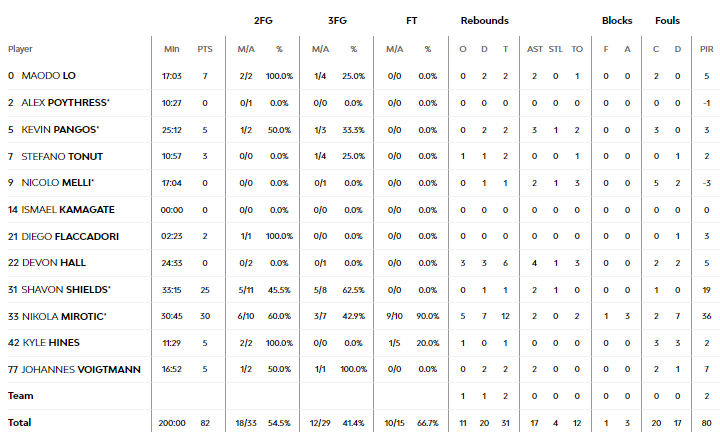This screenshot has height=432, width=720.
Task: Open Stefano Tonut player profile
Action: pos(62,157)
